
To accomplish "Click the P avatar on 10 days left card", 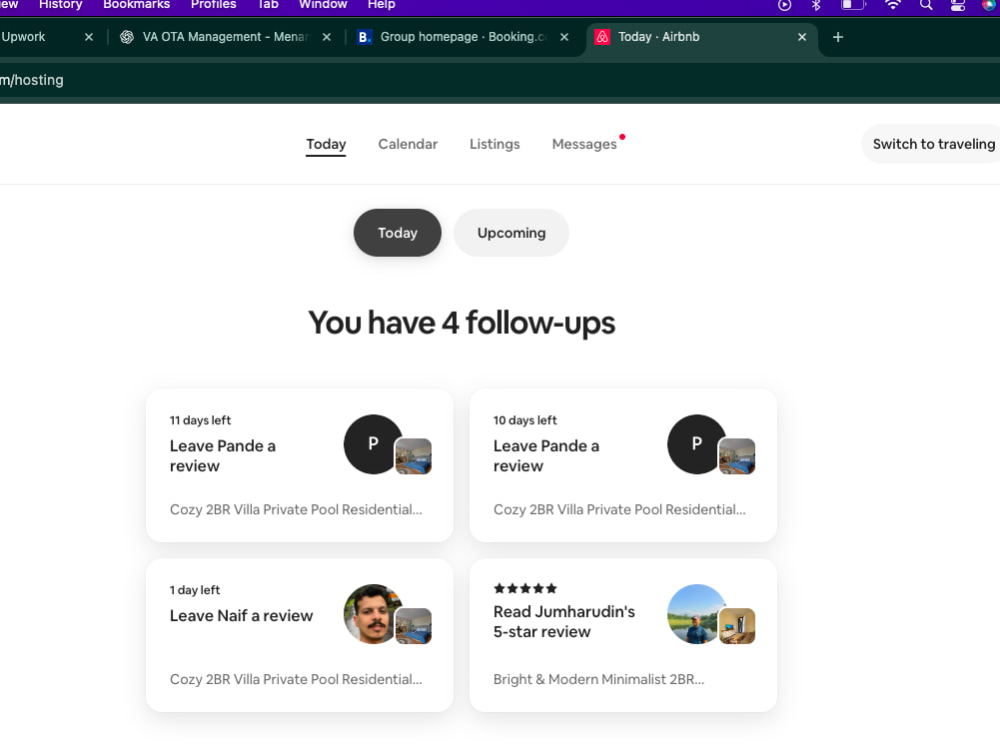I will [696, 444].
